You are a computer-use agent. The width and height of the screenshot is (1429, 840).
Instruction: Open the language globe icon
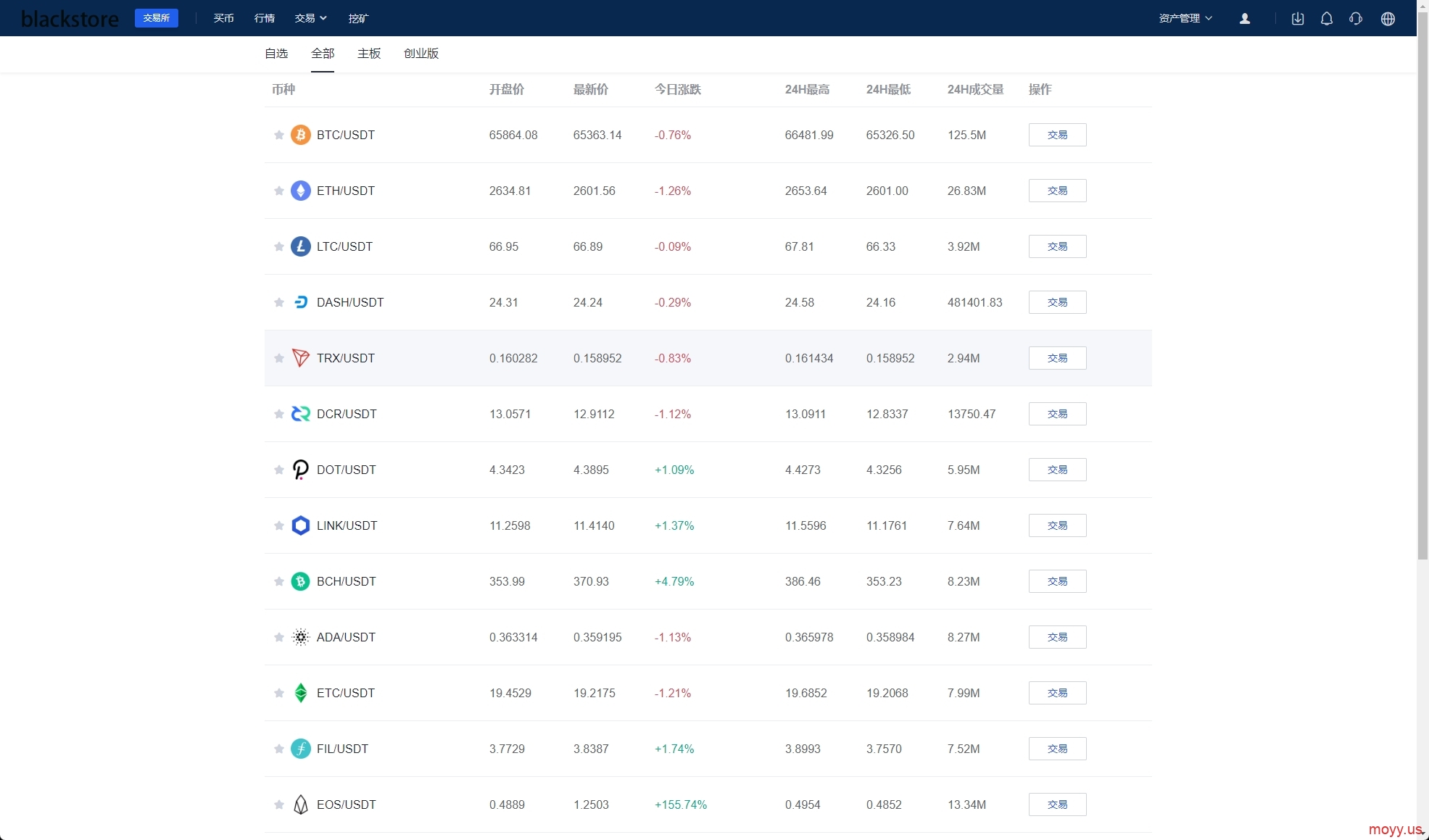1388,19
